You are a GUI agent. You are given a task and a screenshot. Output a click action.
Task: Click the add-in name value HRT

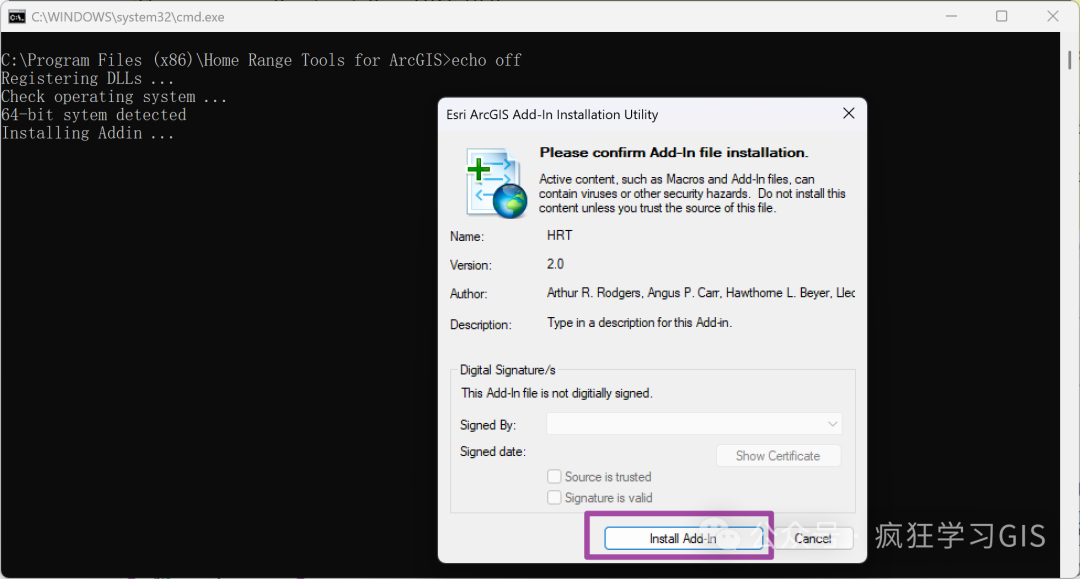559,235
